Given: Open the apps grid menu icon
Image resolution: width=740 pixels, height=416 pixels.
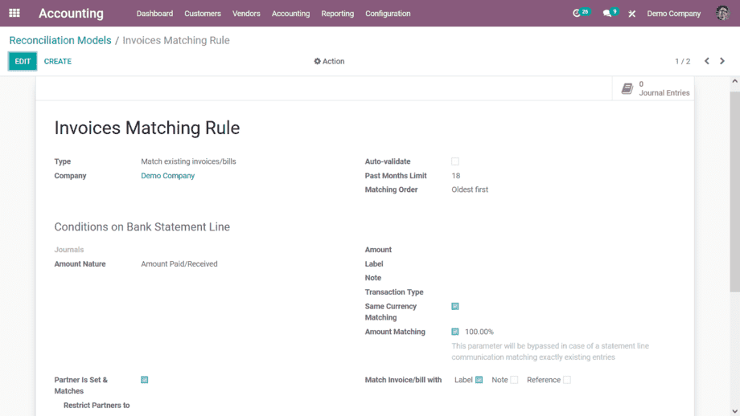Looking at the screenshot, I should (14, 13).
